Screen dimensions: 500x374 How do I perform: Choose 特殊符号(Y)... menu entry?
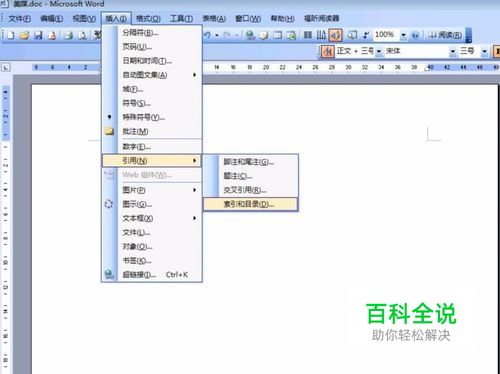(152, 117)
